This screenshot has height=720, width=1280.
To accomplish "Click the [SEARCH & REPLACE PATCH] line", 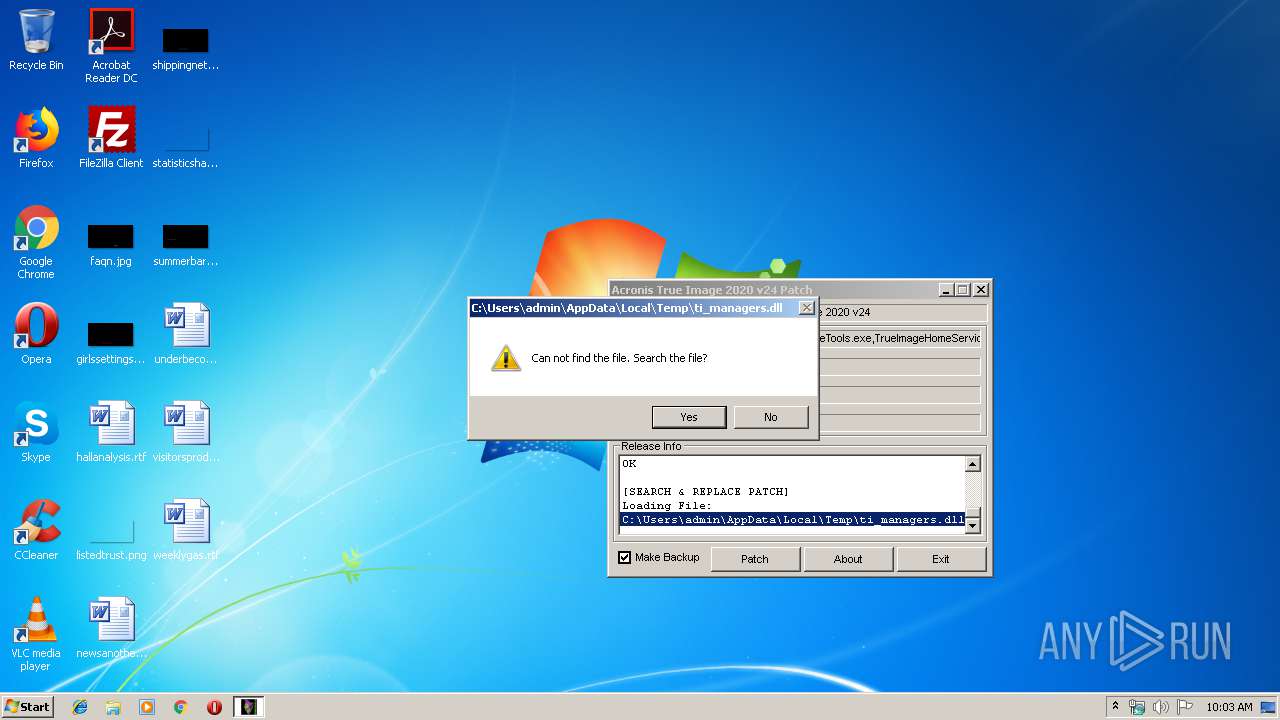I will pyautogui.click(x=705, y=492).
